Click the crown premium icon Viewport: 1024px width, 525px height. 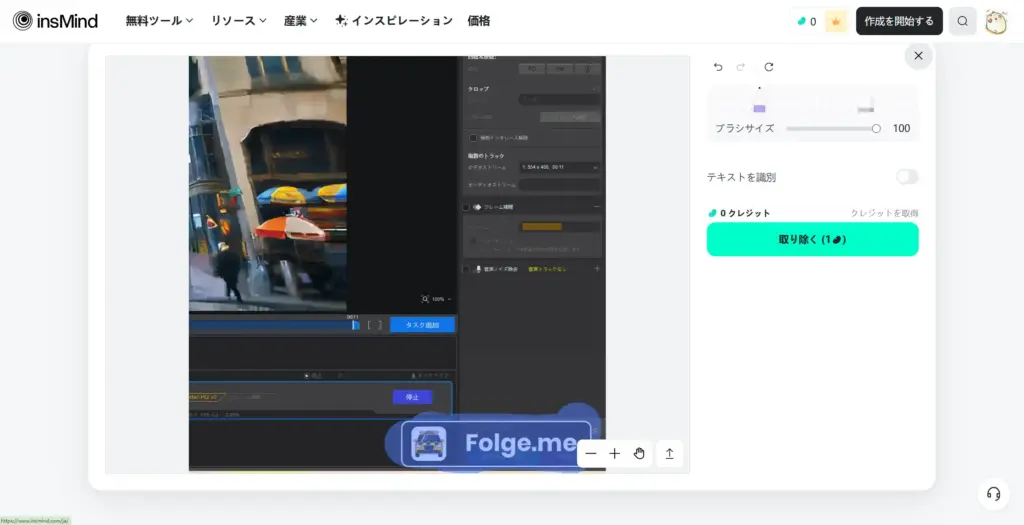[x=836, y=21]
